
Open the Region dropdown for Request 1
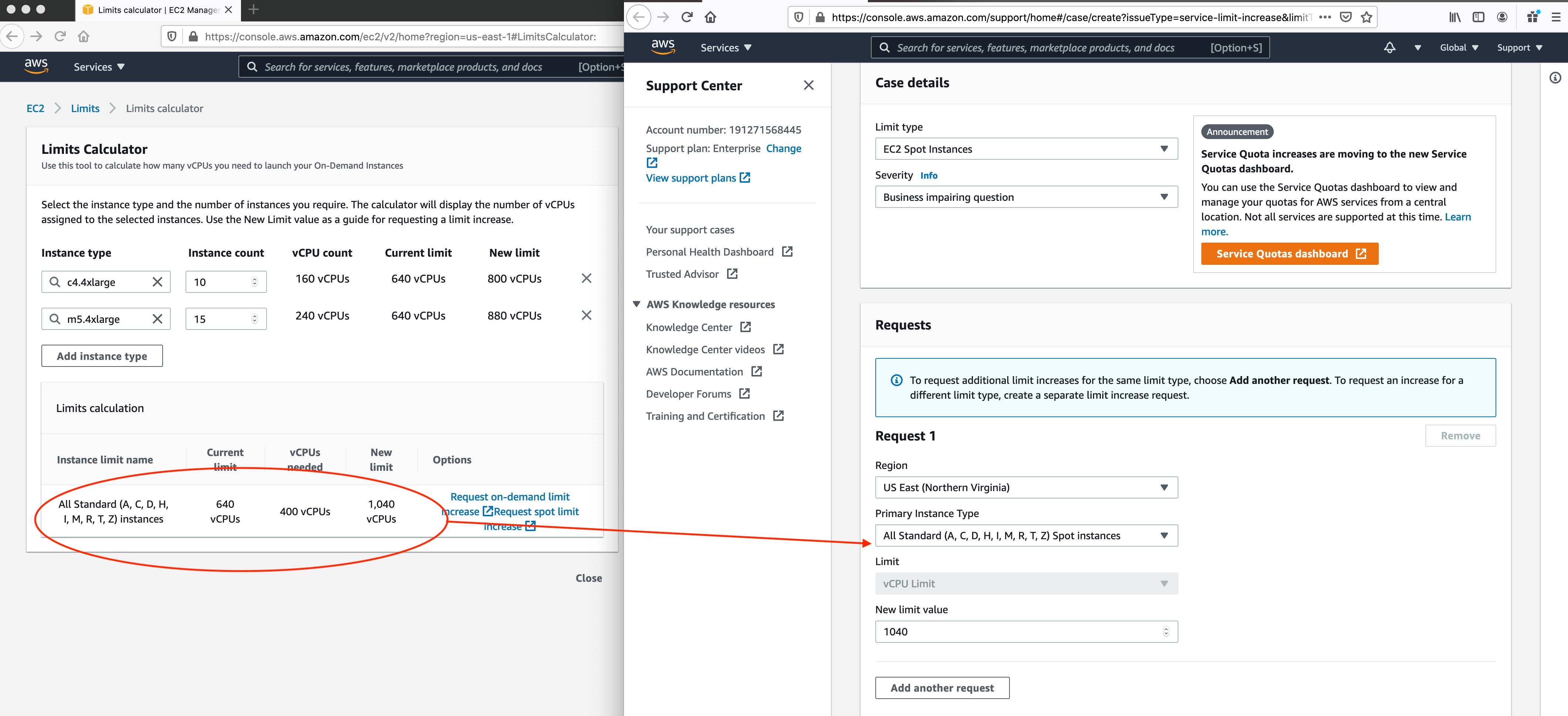coord(1026,488)
